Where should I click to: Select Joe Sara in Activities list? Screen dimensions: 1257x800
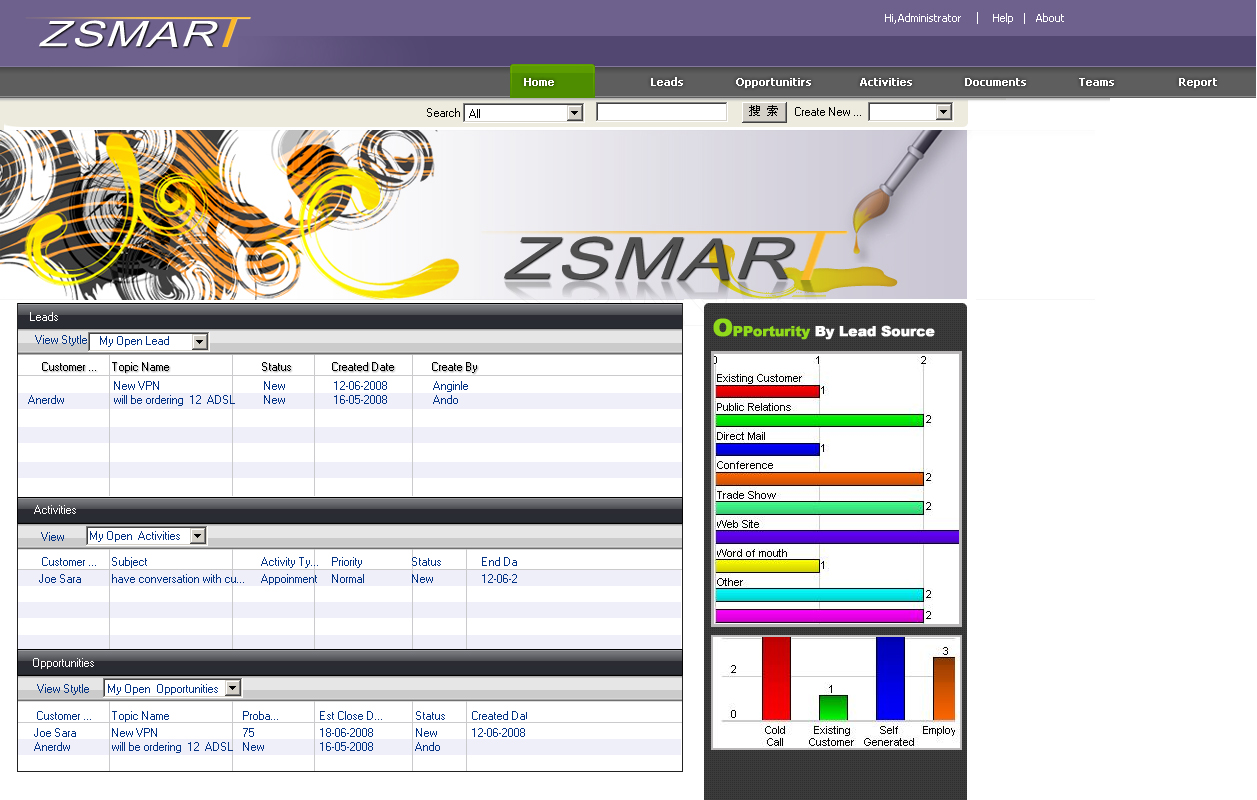coord(60,579)
